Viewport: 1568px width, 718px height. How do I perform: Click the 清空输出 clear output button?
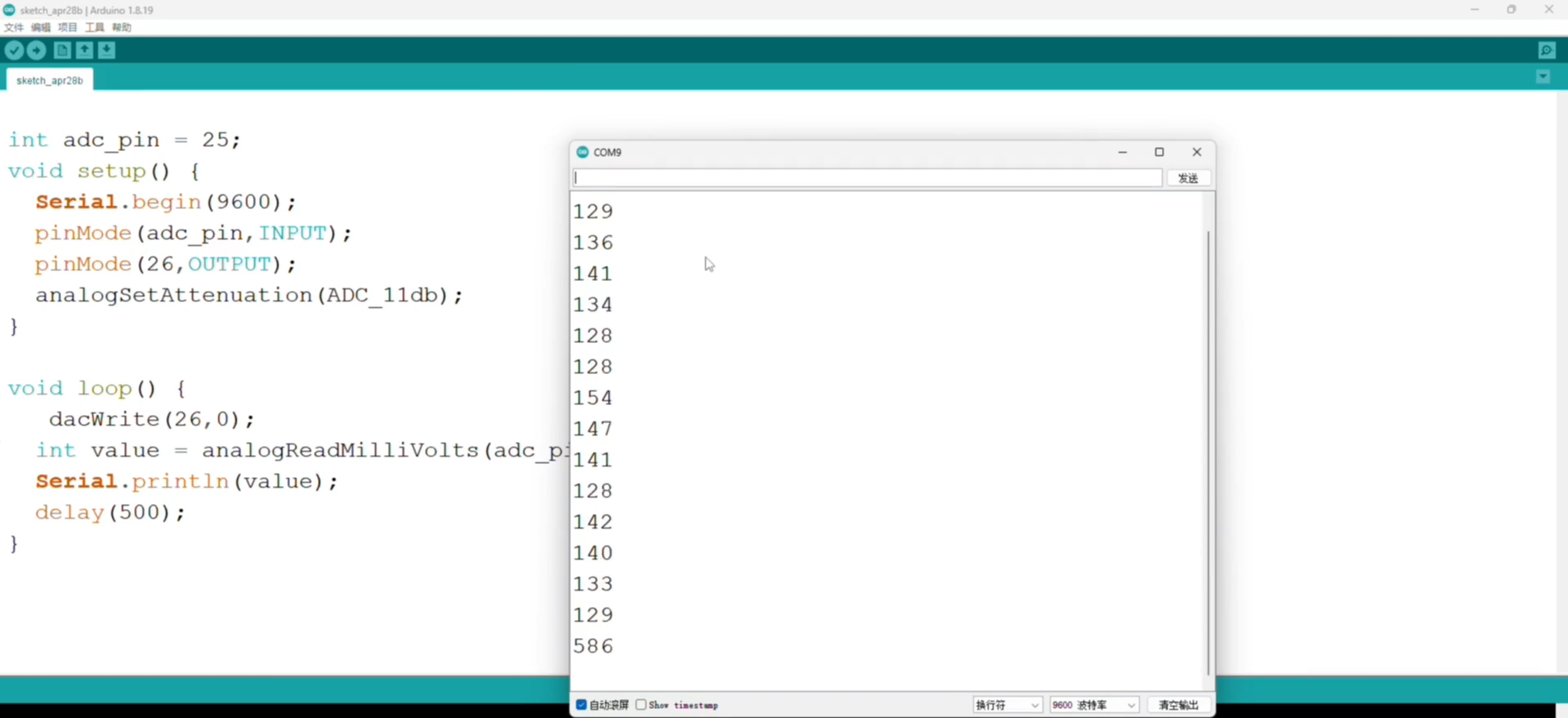(1178, 705)
